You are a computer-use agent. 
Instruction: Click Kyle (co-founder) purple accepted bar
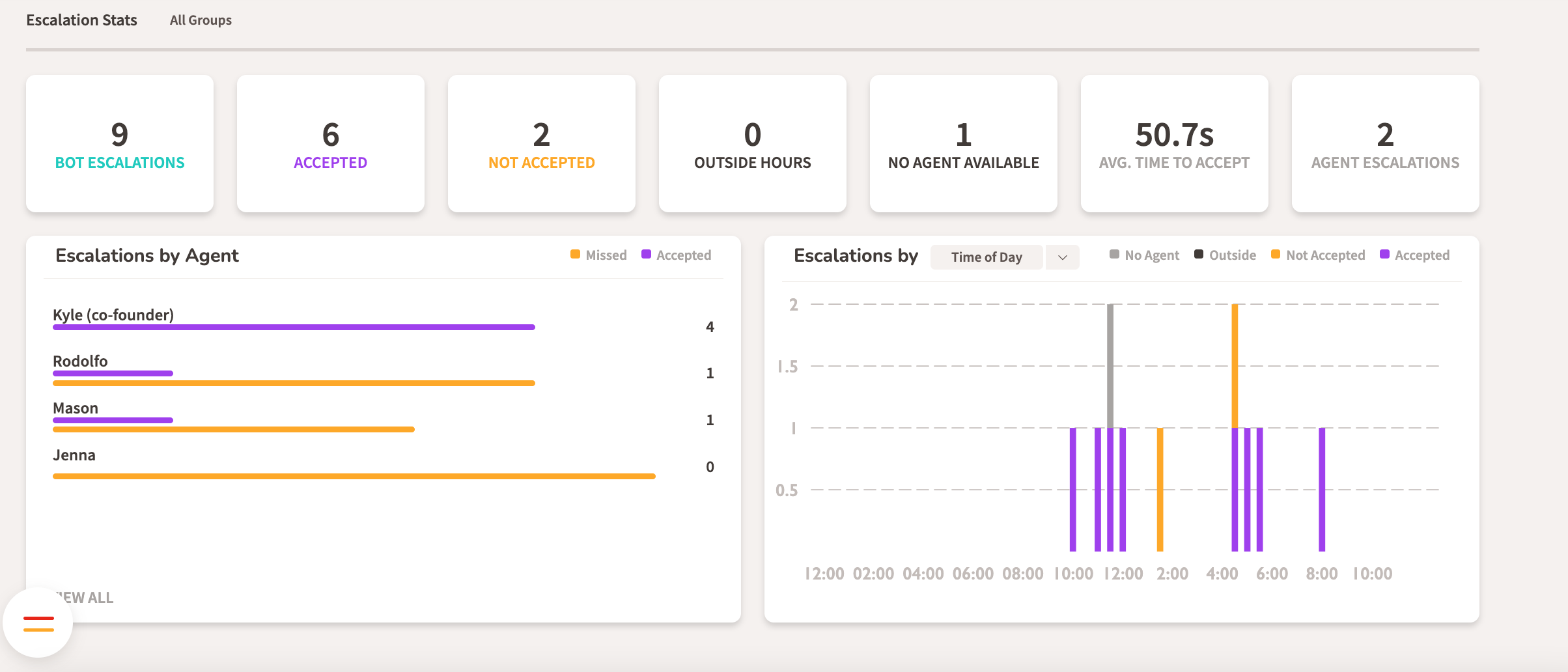point(293,327)
